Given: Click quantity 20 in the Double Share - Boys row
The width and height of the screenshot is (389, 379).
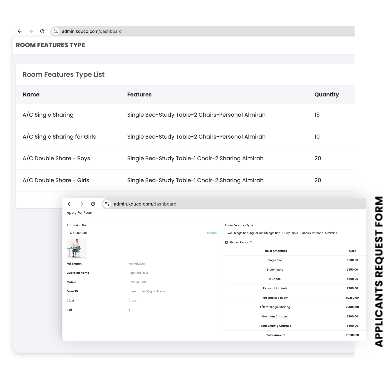Looking at the screenshot, I should tap(318, 158).
